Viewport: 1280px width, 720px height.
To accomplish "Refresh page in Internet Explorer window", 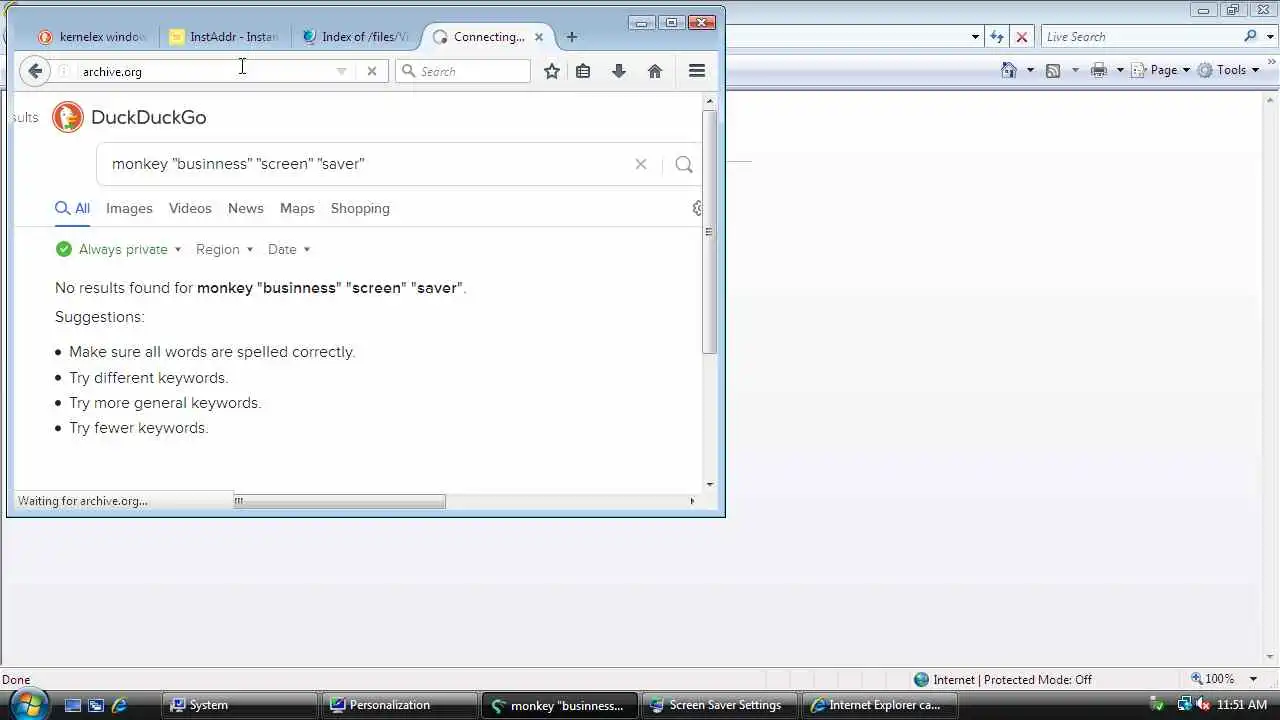I will [x=997, y=36].
